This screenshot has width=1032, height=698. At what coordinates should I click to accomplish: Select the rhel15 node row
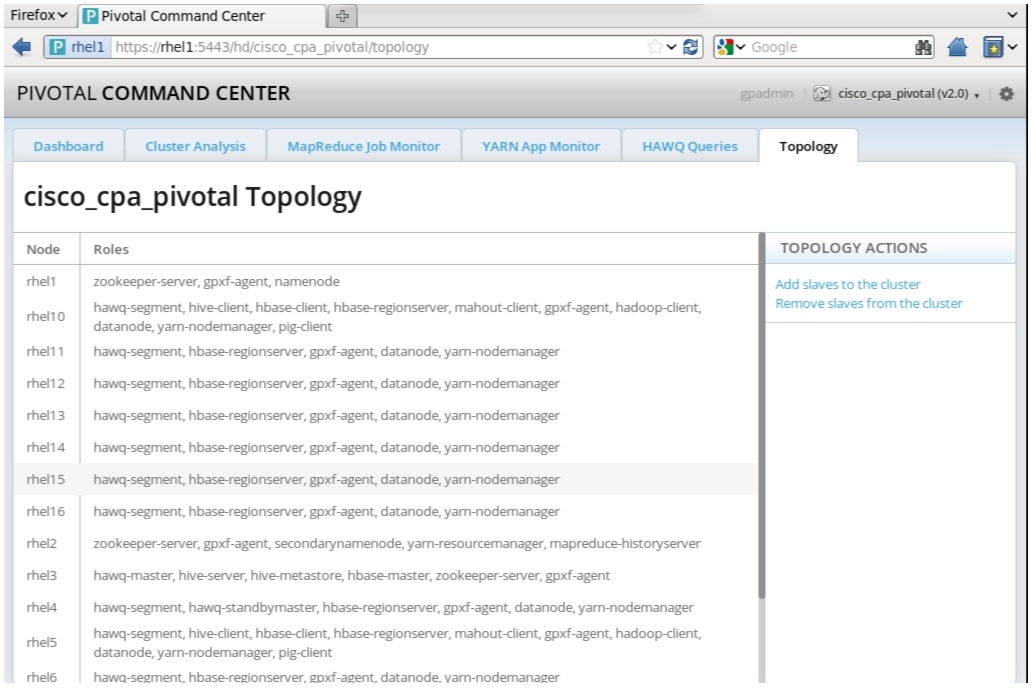click(386, 480)
